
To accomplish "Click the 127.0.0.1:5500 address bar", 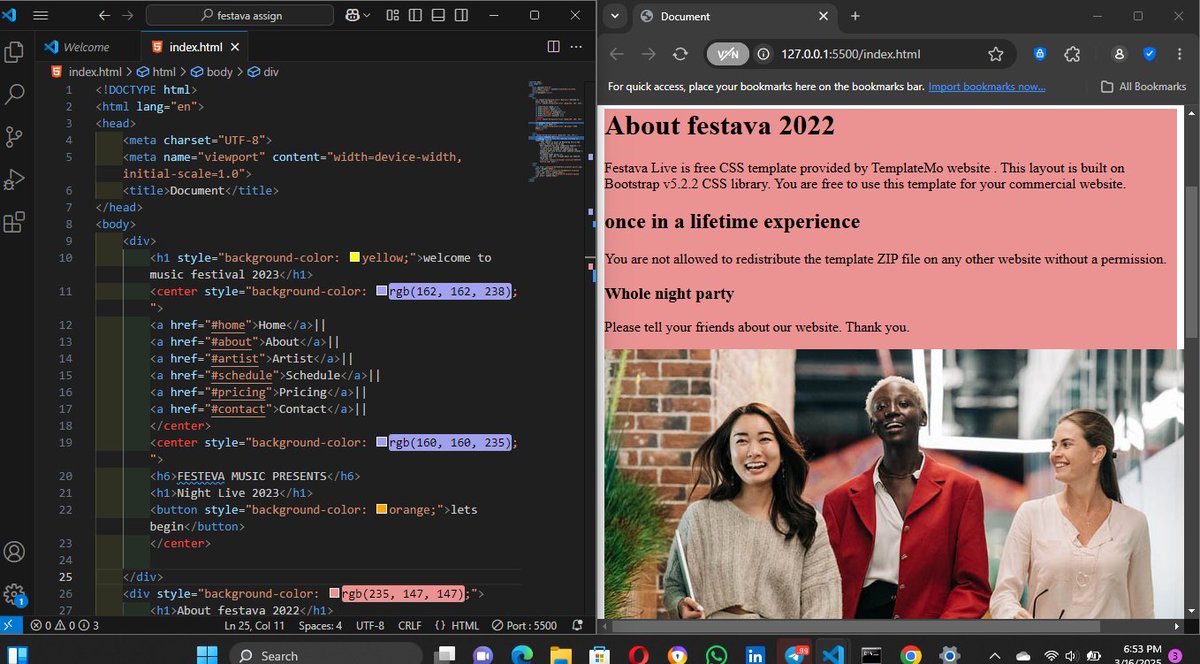I will pyautogui.click(x=860, y=54).
